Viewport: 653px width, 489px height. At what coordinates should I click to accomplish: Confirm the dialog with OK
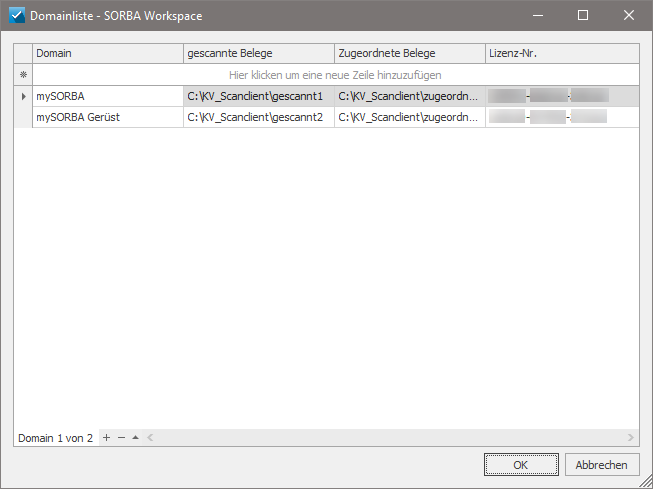tap(521, 465)
